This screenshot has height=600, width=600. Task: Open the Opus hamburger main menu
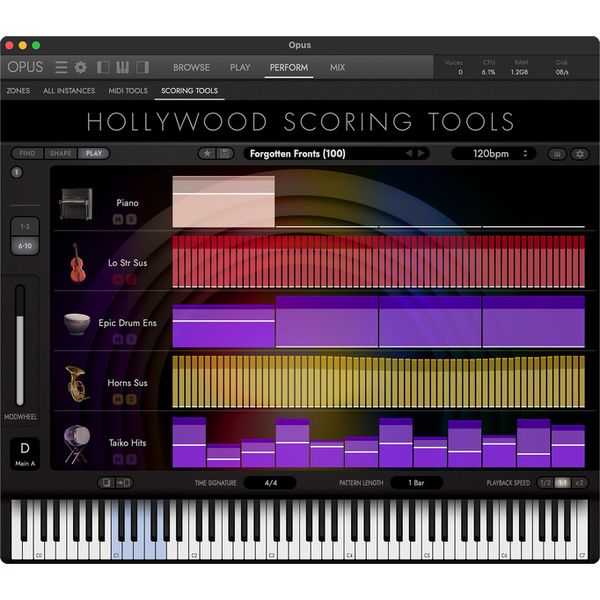(x=61, y=67)
